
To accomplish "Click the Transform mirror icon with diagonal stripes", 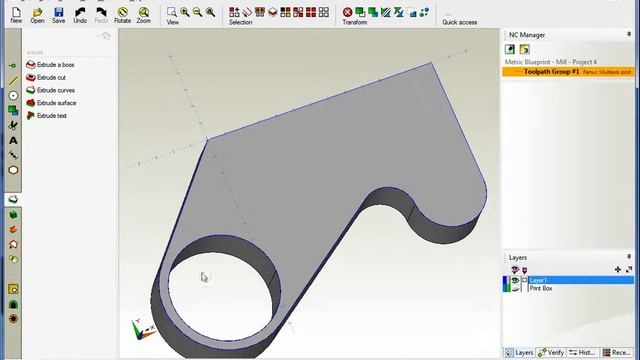I will point(386,12).
